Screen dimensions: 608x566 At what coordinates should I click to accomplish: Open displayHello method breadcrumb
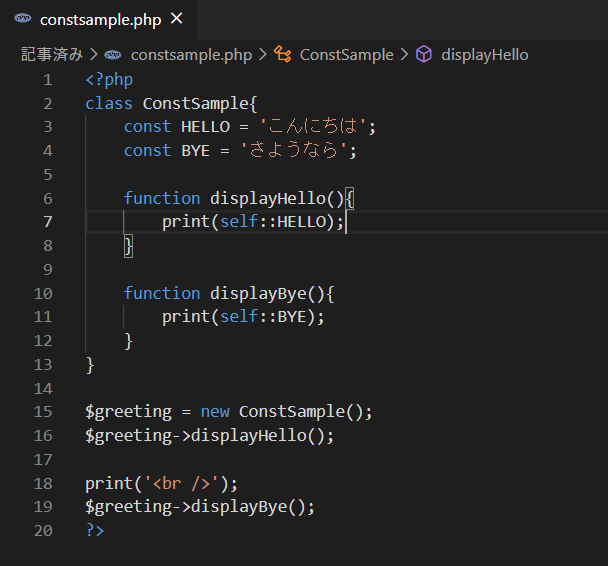tap(485, 55)
